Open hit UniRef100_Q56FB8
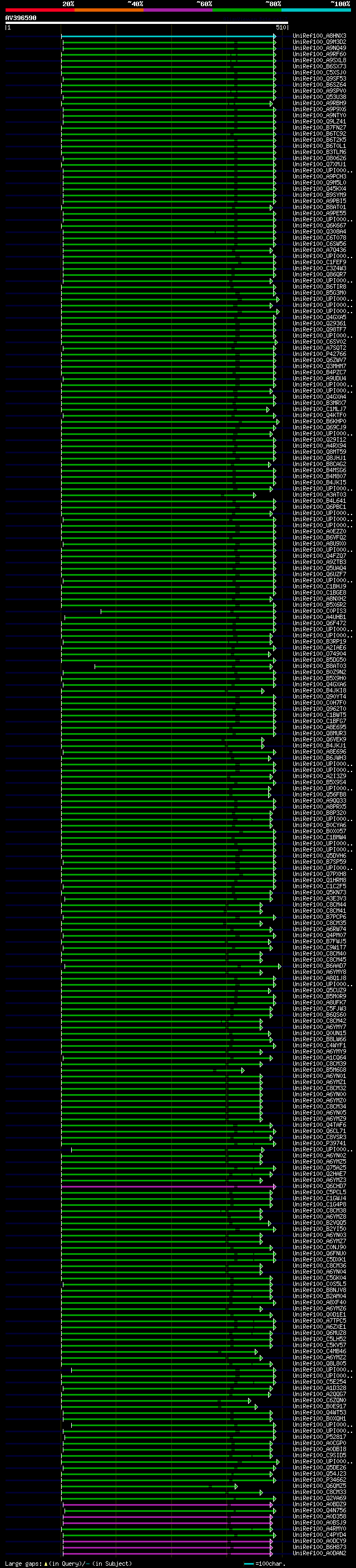The height and width of the screenshot is (1568, 356). 319,795
